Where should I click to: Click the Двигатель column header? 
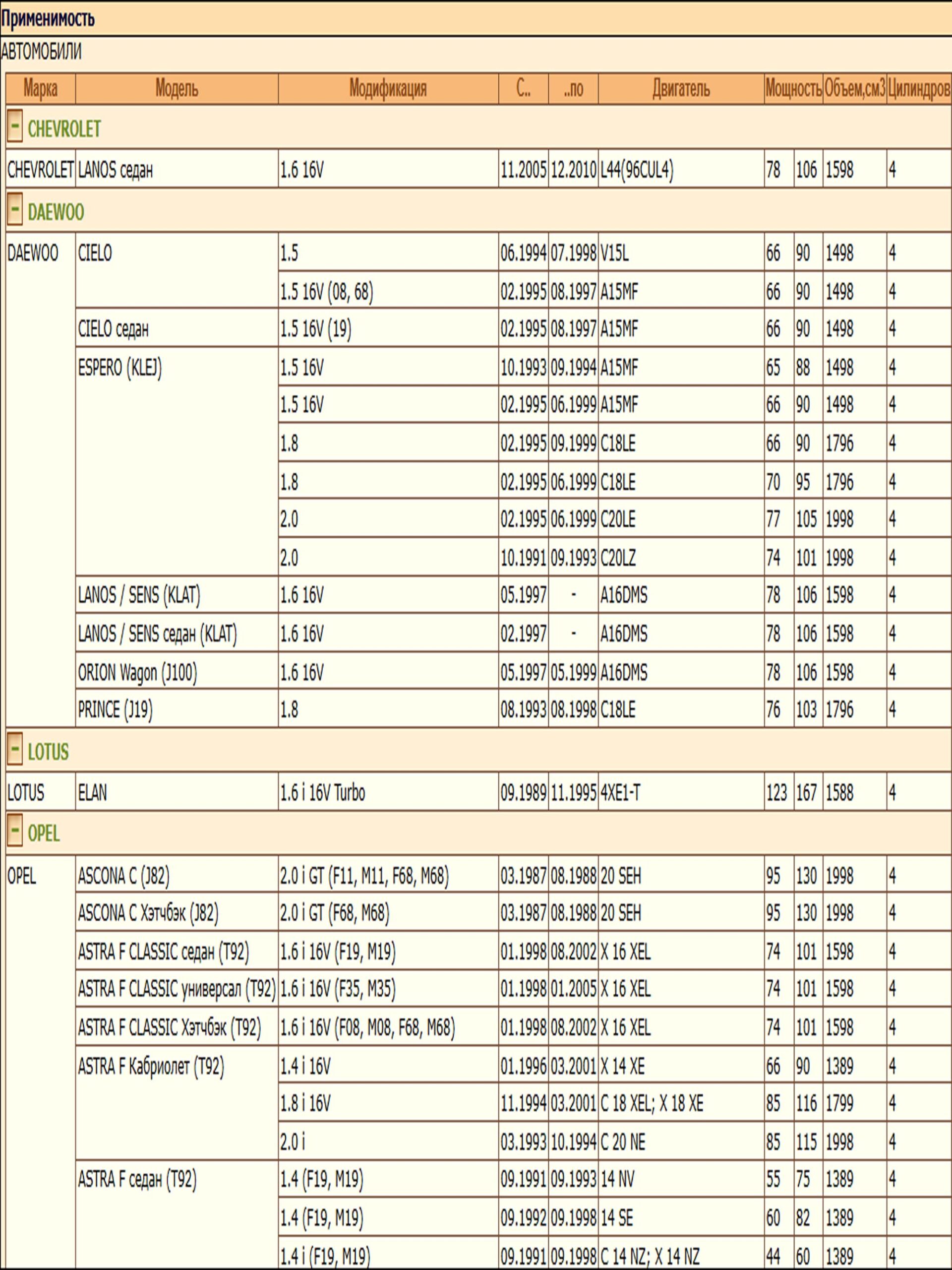tap(681, 89)
